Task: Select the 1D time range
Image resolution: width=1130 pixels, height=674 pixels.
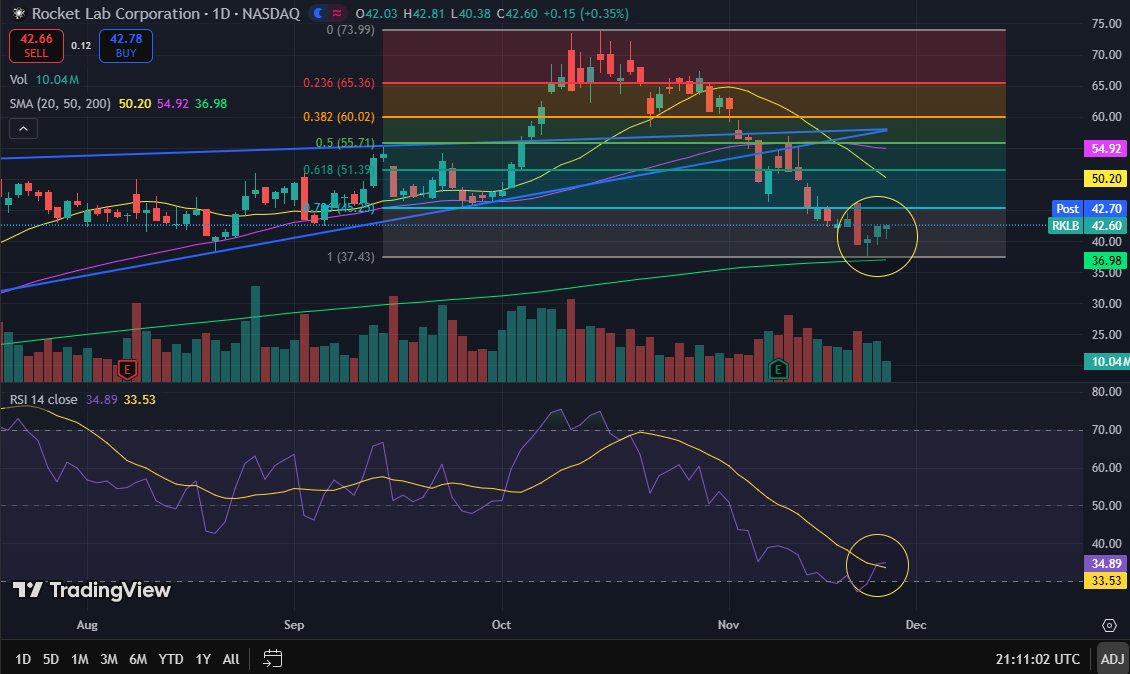Action: click(x=23, y=659)
